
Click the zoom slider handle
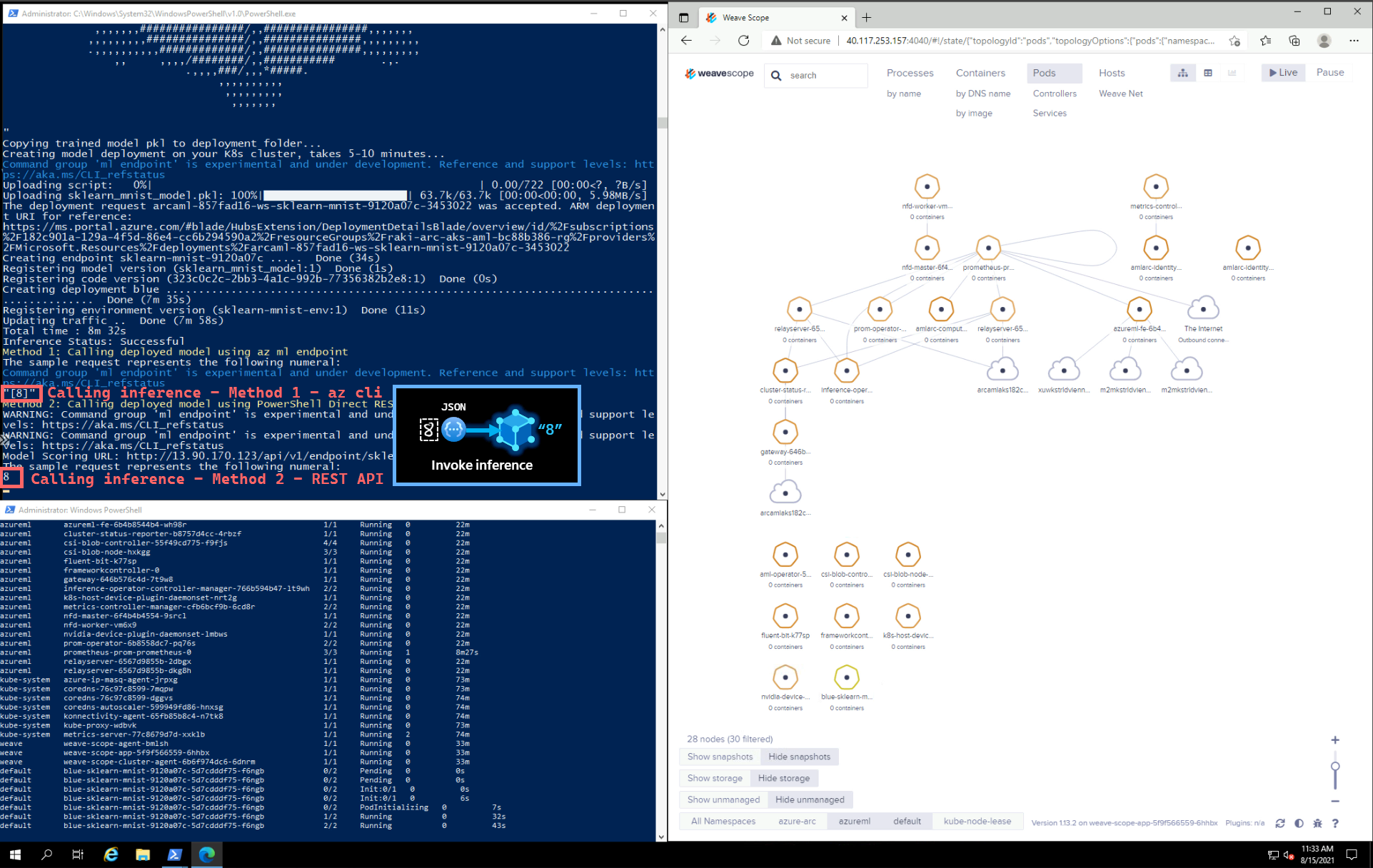click(1335, 766)
